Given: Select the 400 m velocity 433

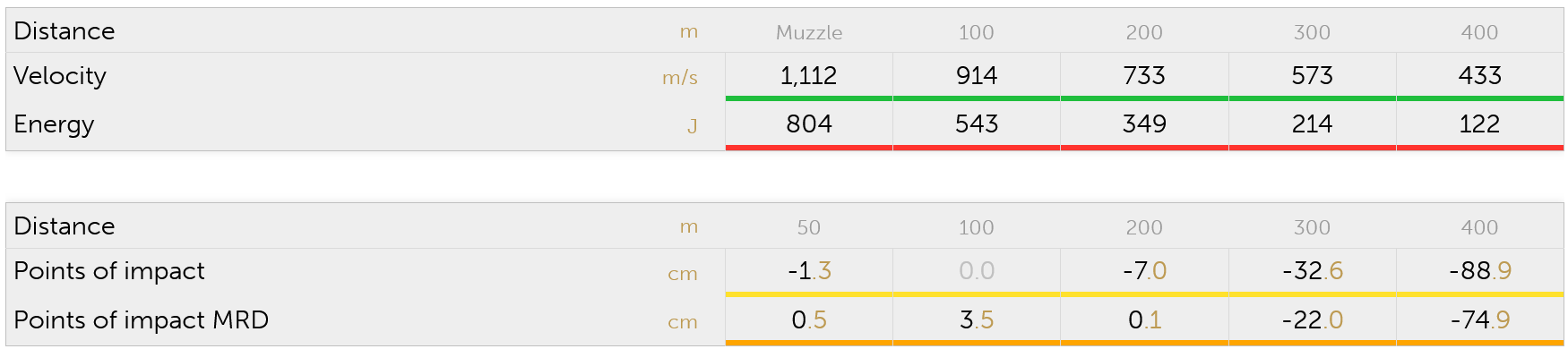Looking at the screenshot, I should 1479,76.
